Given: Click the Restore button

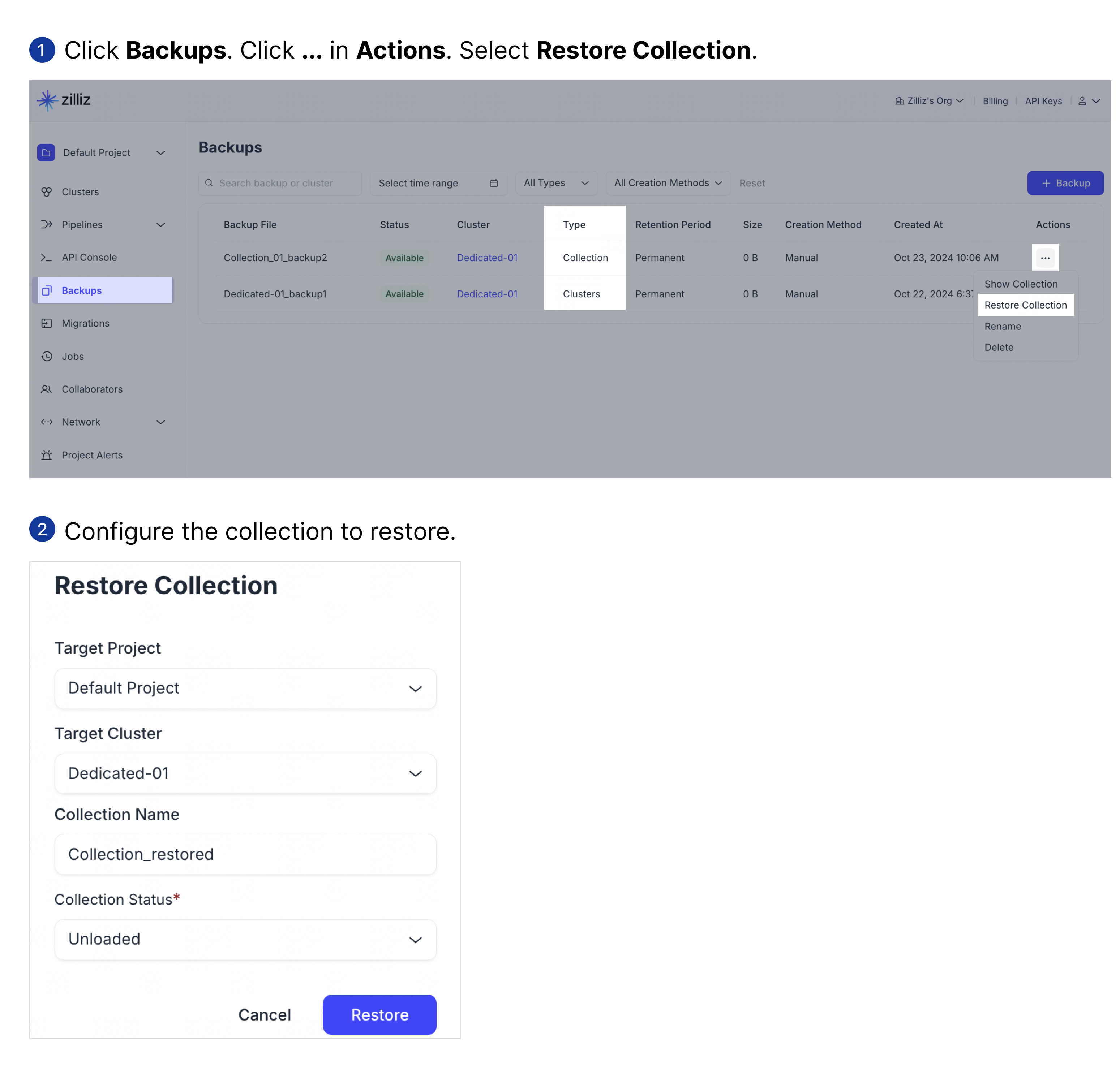Looking at the screenshot, I should click(x=379, y=1015).
